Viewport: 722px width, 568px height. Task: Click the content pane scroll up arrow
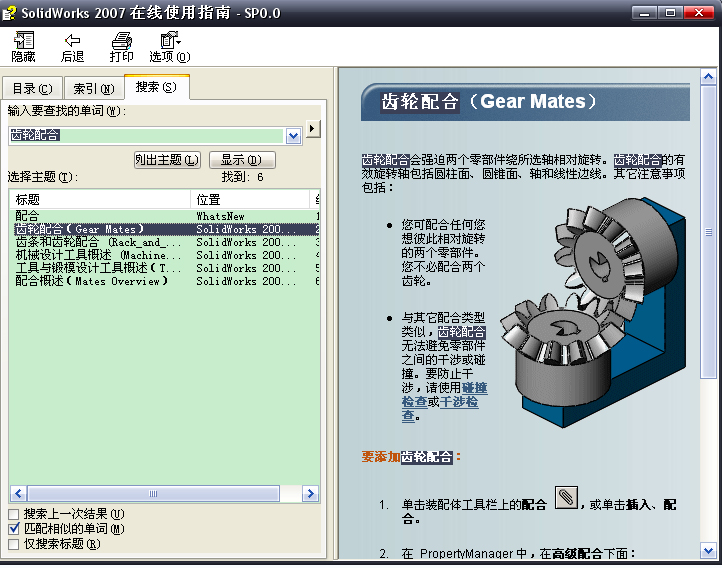coord(708,76)
